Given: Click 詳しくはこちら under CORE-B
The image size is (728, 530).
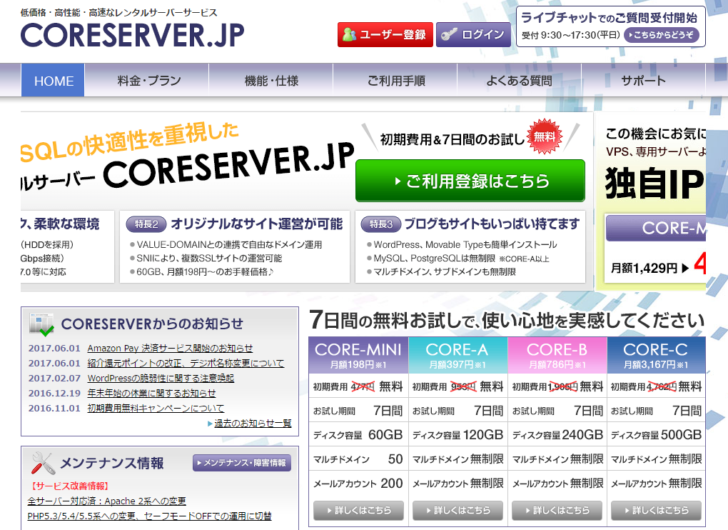Looking at the screenshot, I should coord(557,510).
